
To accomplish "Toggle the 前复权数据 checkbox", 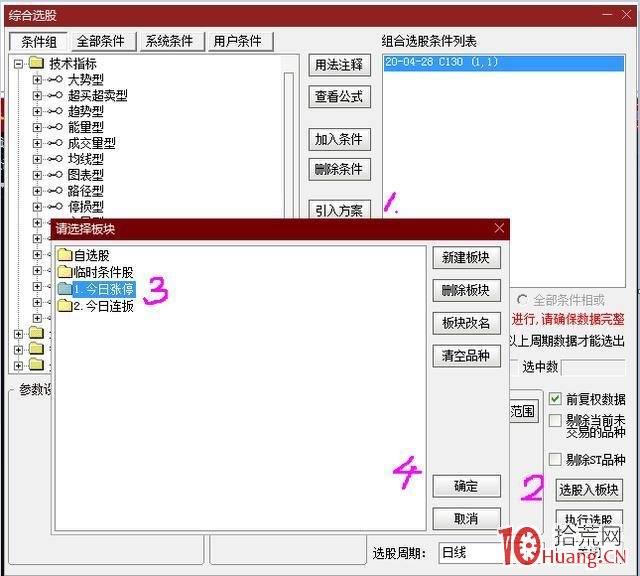I will (x=555, y=398).
